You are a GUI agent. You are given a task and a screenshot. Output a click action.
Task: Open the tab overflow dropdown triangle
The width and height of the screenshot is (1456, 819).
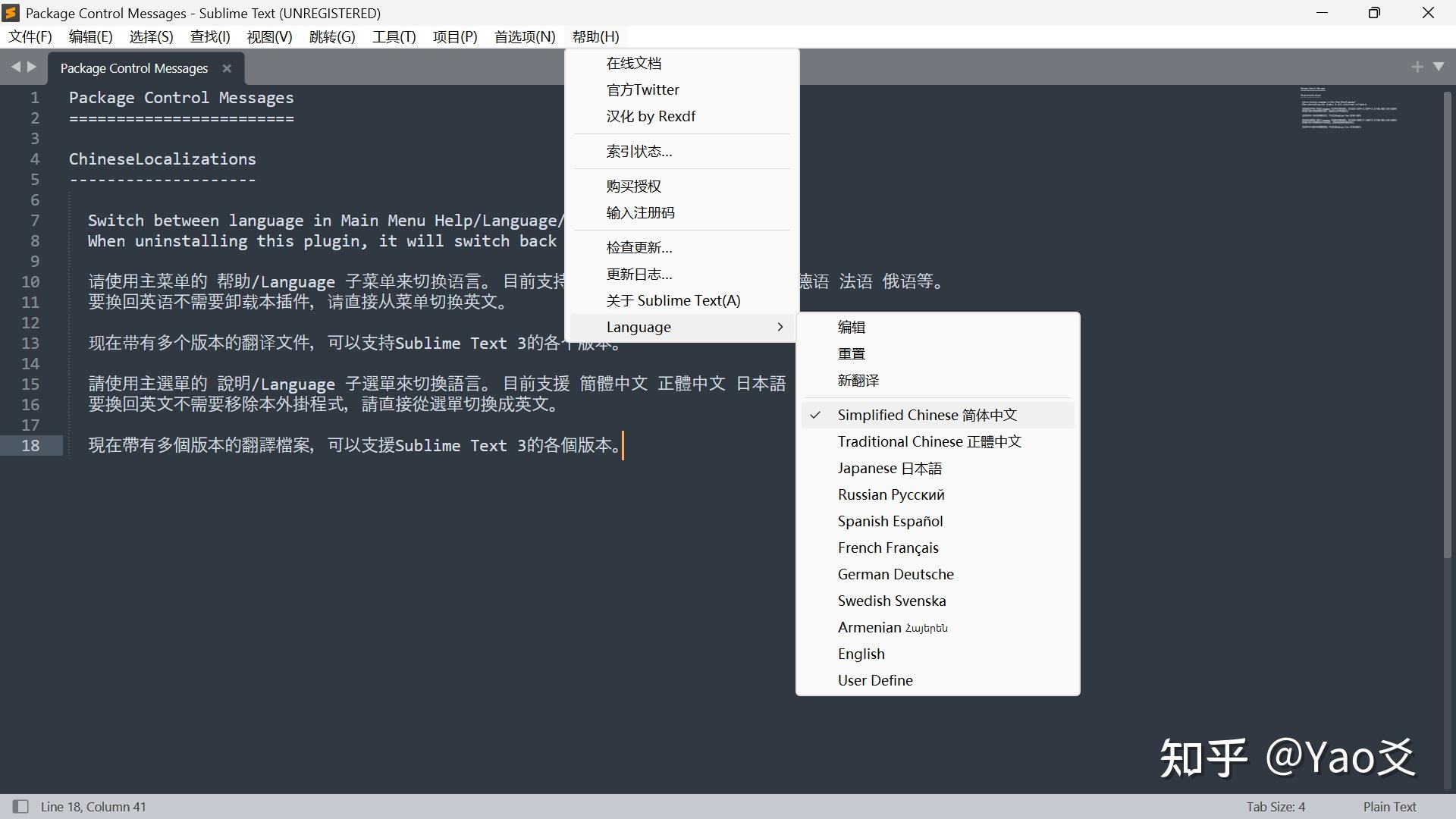pyautogui.click(x=1439, y=67)
